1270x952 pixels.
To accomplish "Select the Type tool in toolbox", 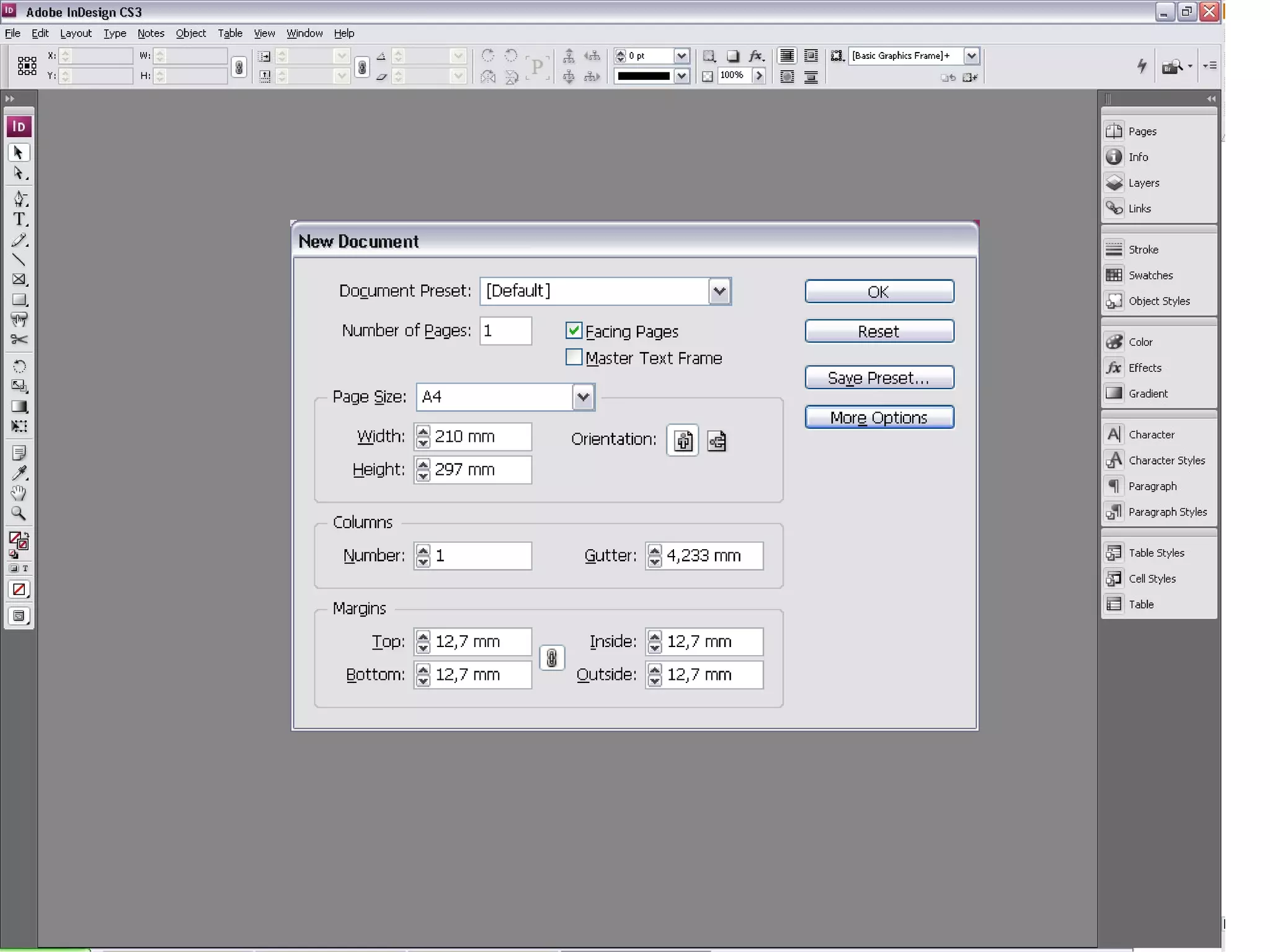I will tap(19, 219).
